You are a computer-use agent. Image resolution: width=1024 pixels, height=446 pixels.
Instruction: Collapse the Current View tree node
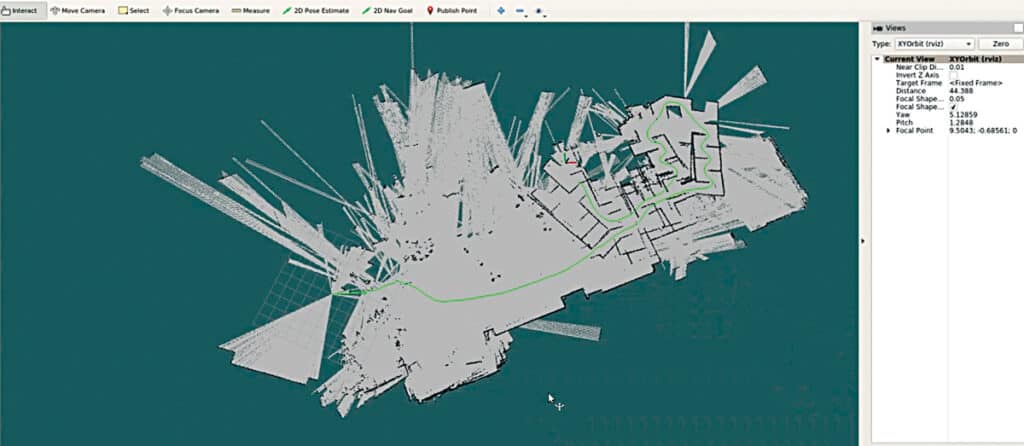tap(877, 59)
